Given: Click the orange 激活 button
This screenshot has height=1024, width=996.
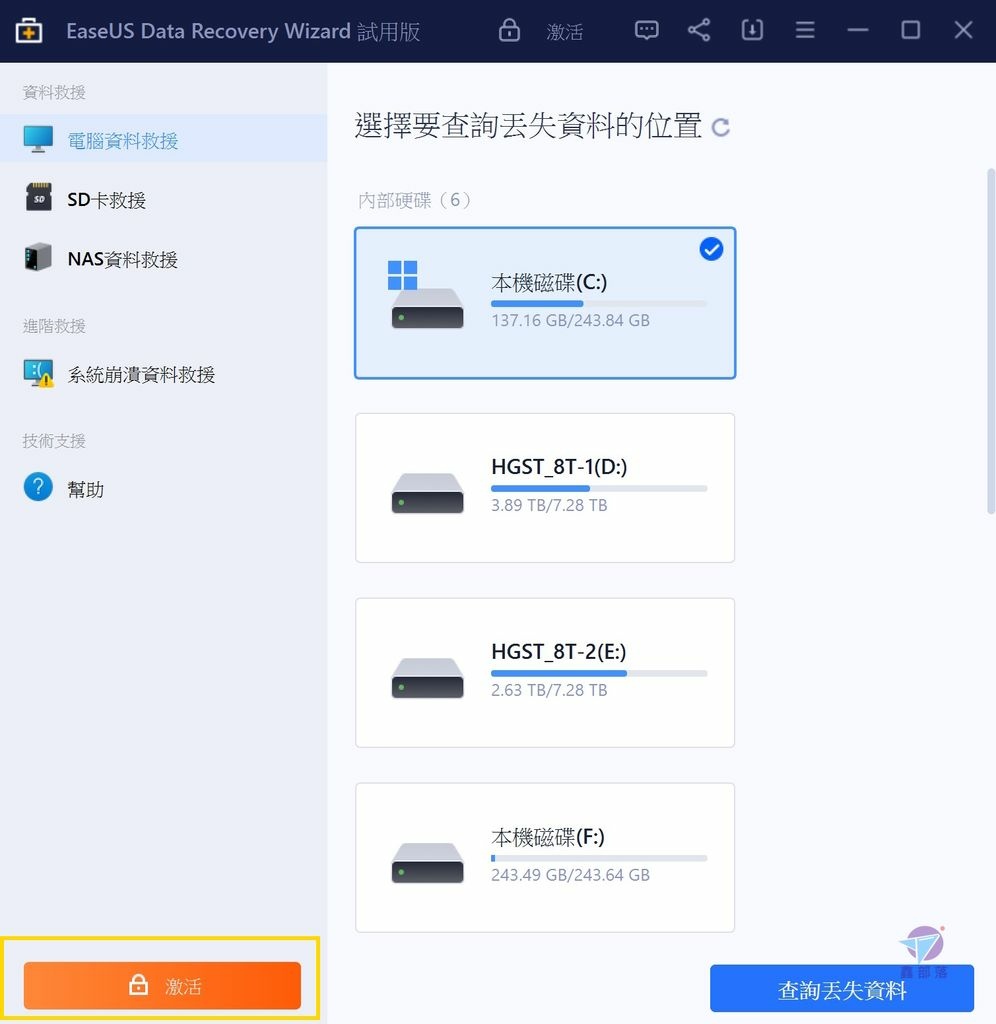Looking at the screenshot, I should point(162,985).
